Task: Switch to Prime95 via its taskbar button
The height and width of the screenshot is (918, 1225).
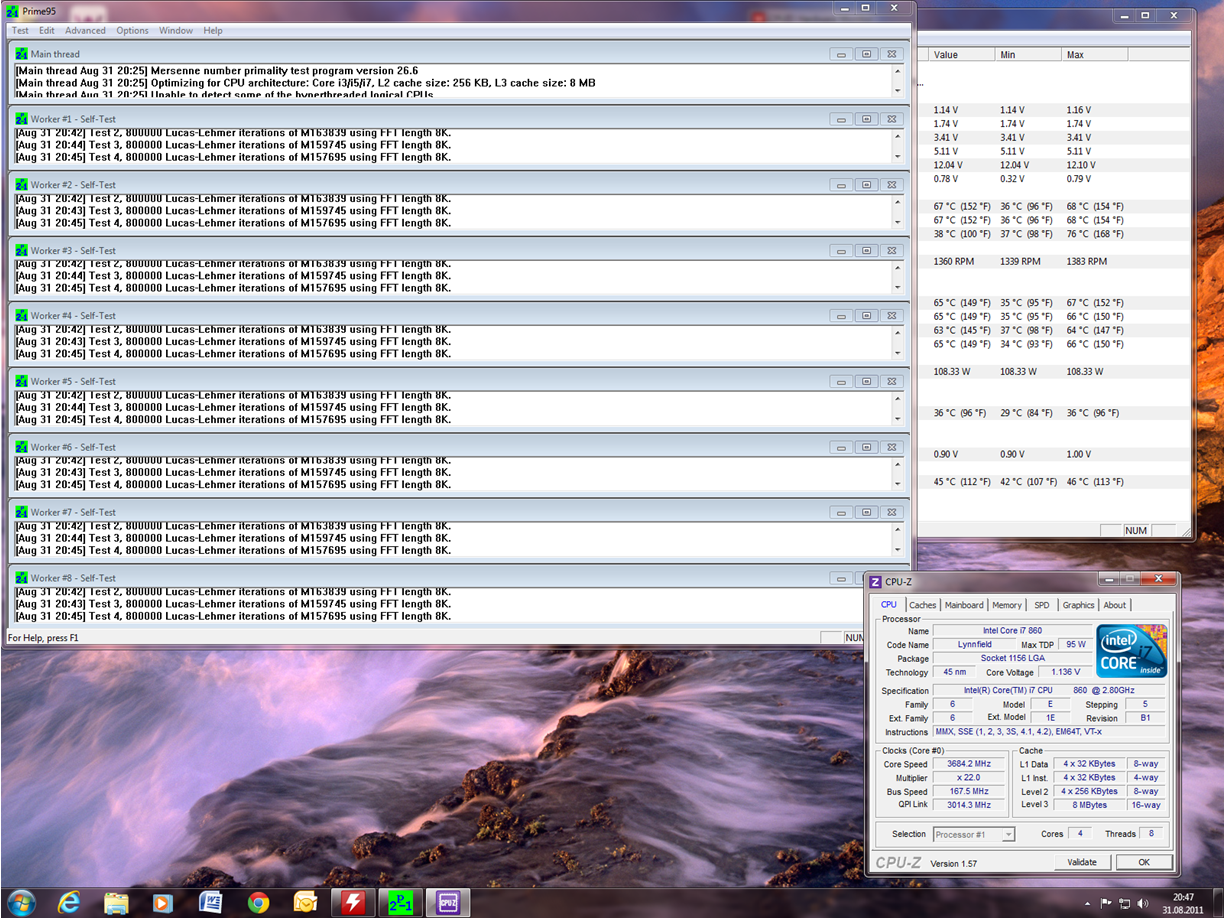Action: pyautogui.click(x=400, y=903)
